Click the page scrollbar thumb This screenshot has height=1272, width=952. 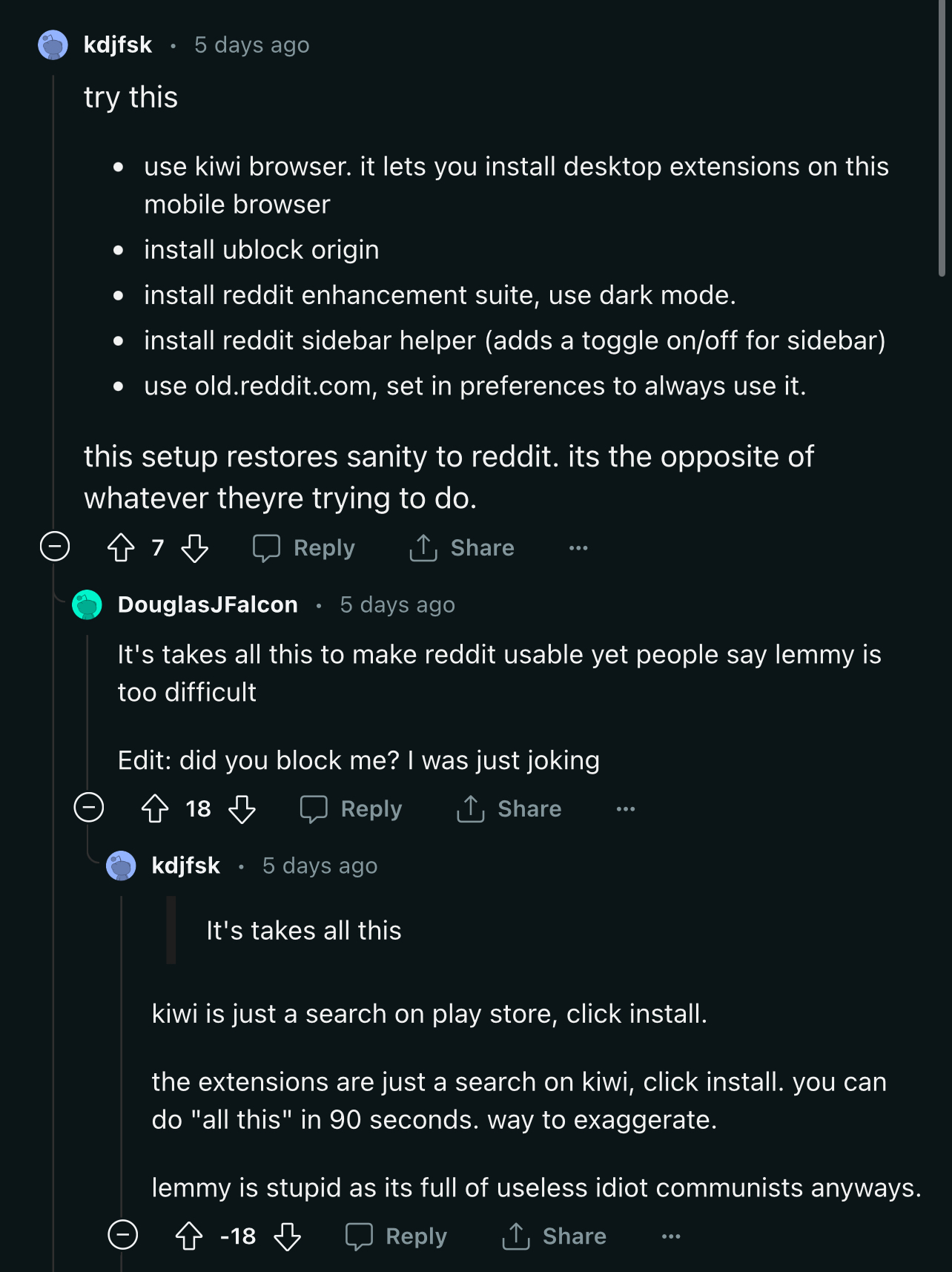coord(942,141)
